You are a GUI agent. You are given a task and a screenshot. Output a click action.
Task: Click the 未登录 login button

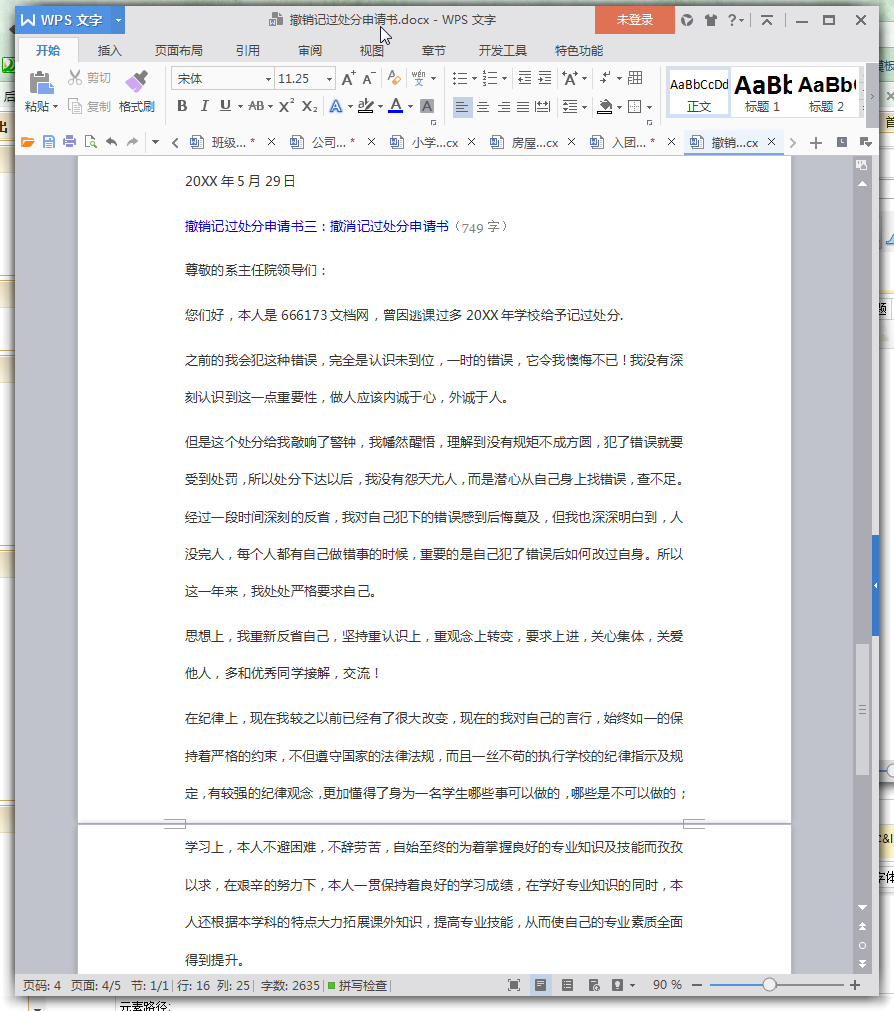point(634,20)
